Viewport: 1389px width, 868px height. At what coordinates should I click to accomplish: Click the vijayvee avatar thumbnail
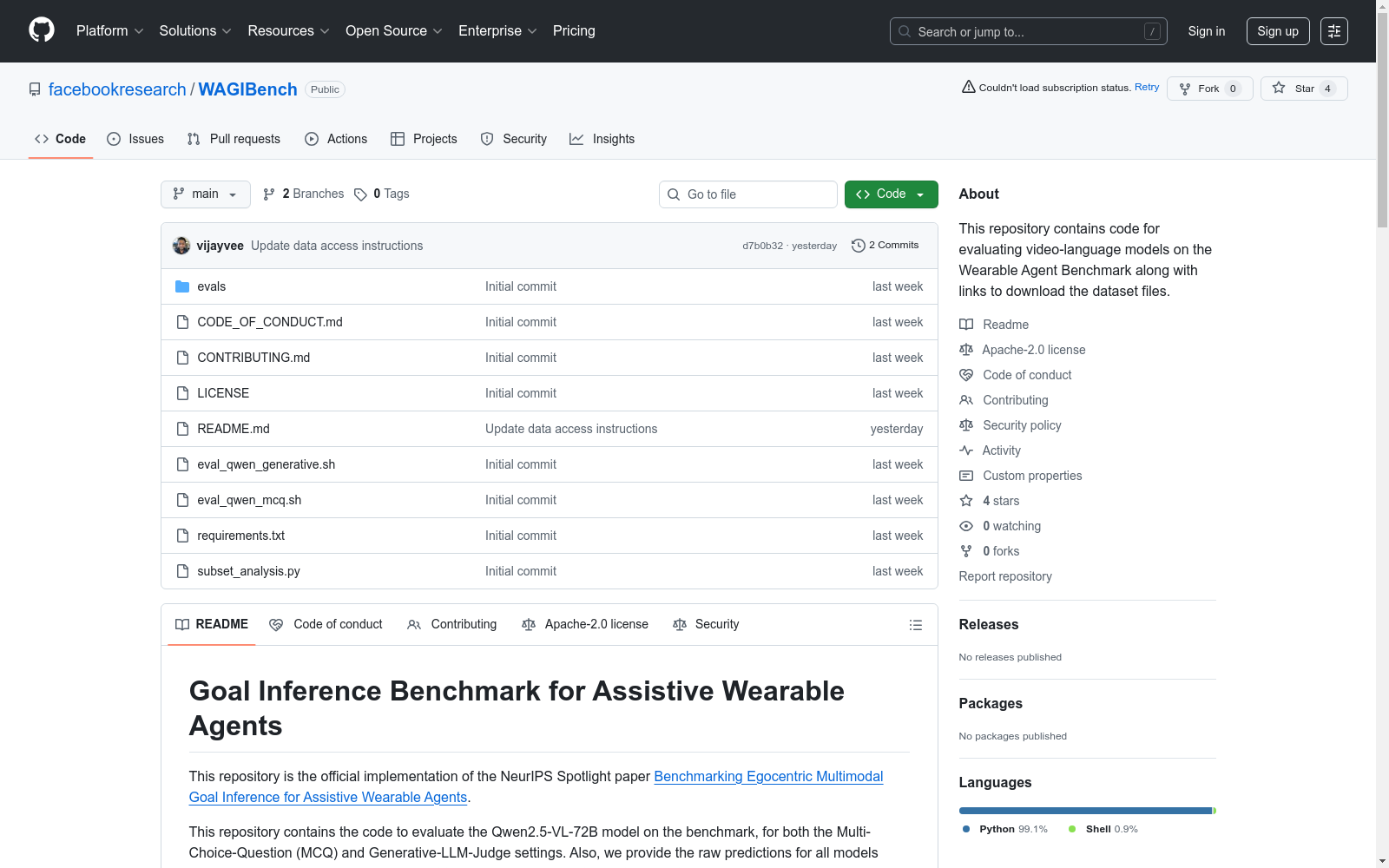[x=181, y=246]
